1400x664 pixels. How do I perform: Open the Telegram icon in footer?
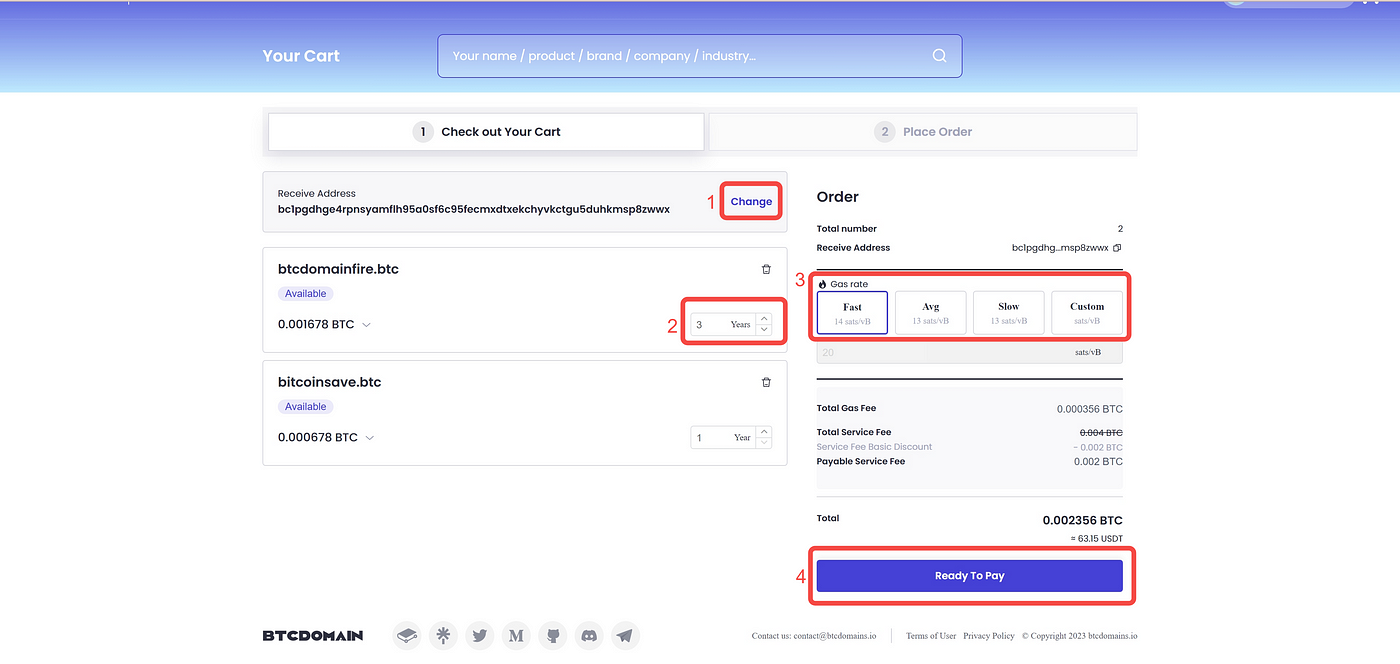pos(625,635)
